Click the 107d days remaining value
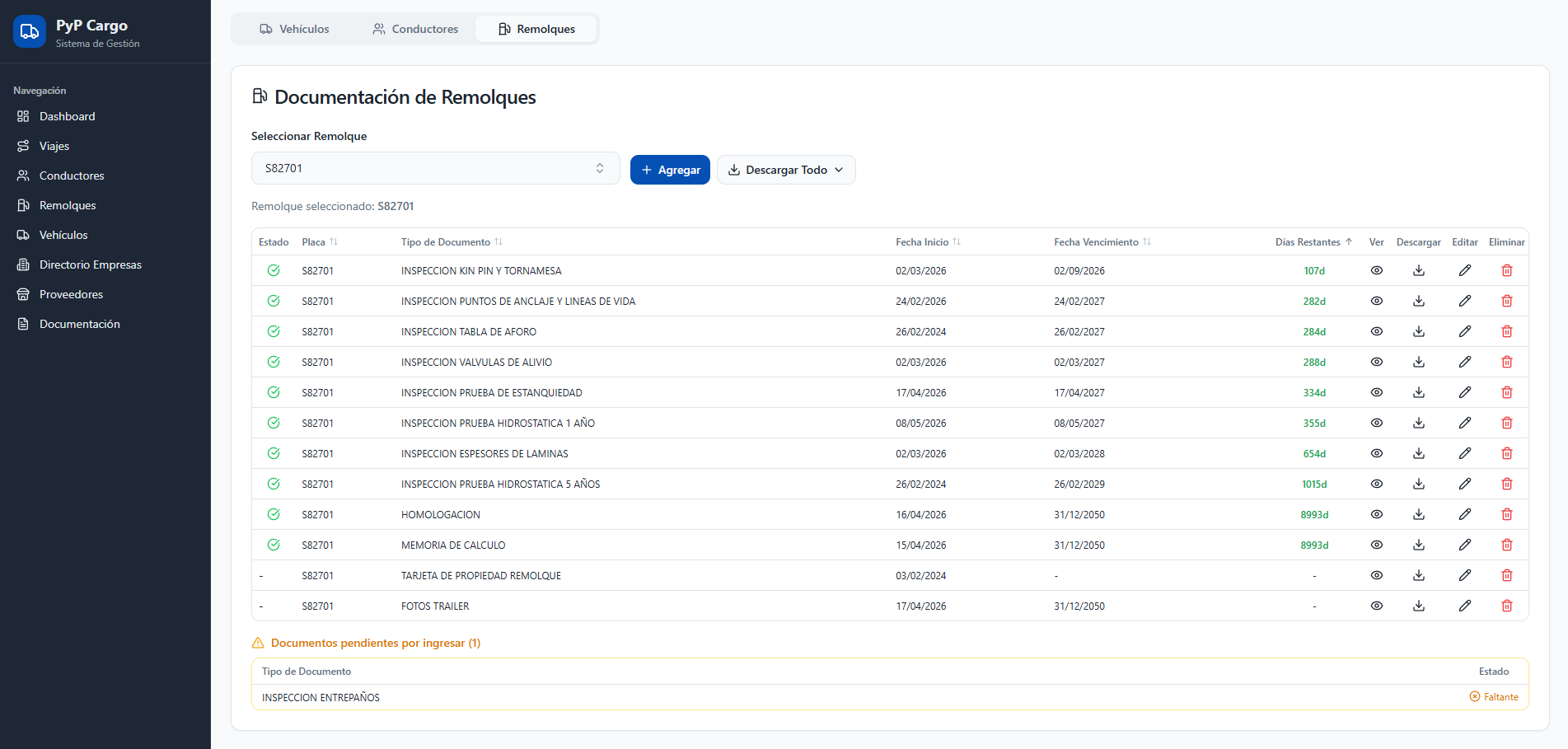 (x=1314, y=271)
